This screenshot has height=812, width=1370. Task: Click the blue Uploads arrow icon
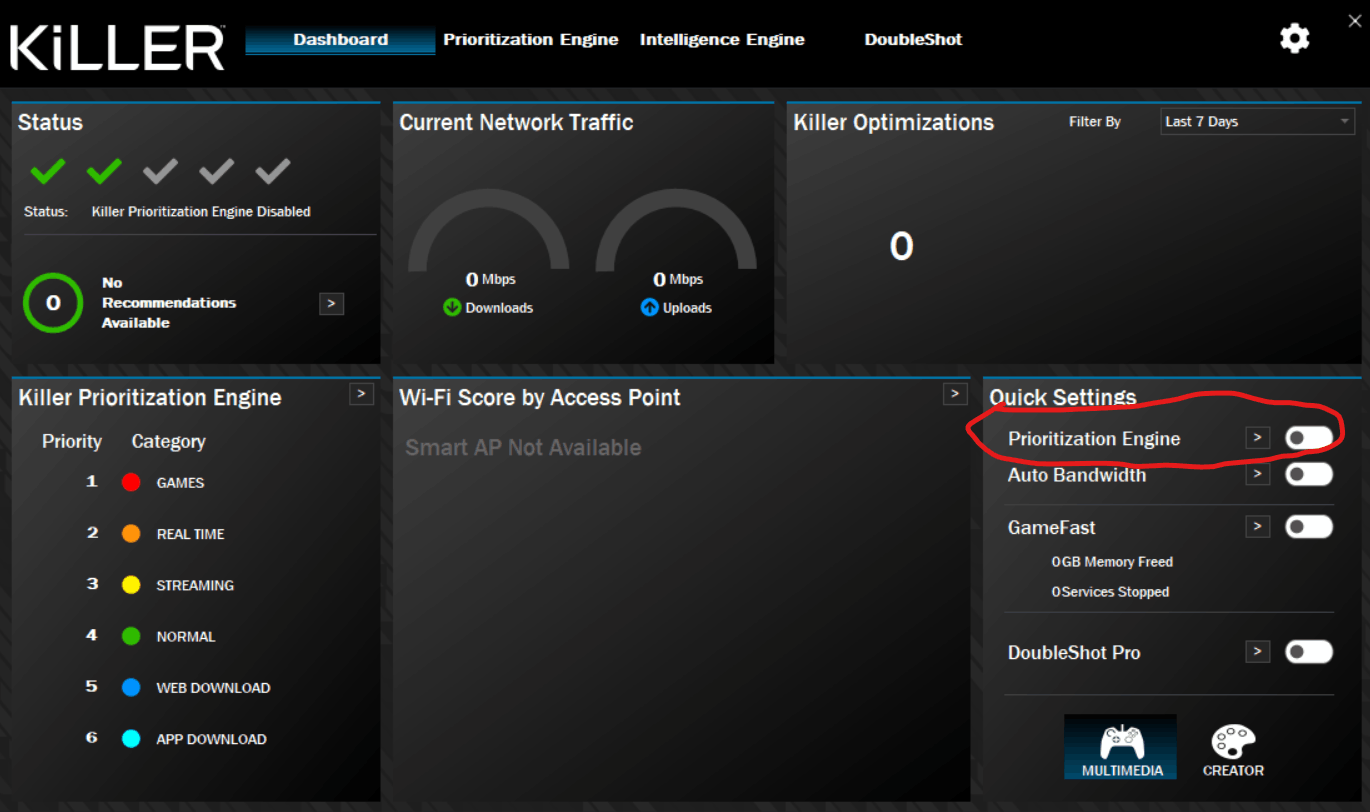click(x=650, y=307)
